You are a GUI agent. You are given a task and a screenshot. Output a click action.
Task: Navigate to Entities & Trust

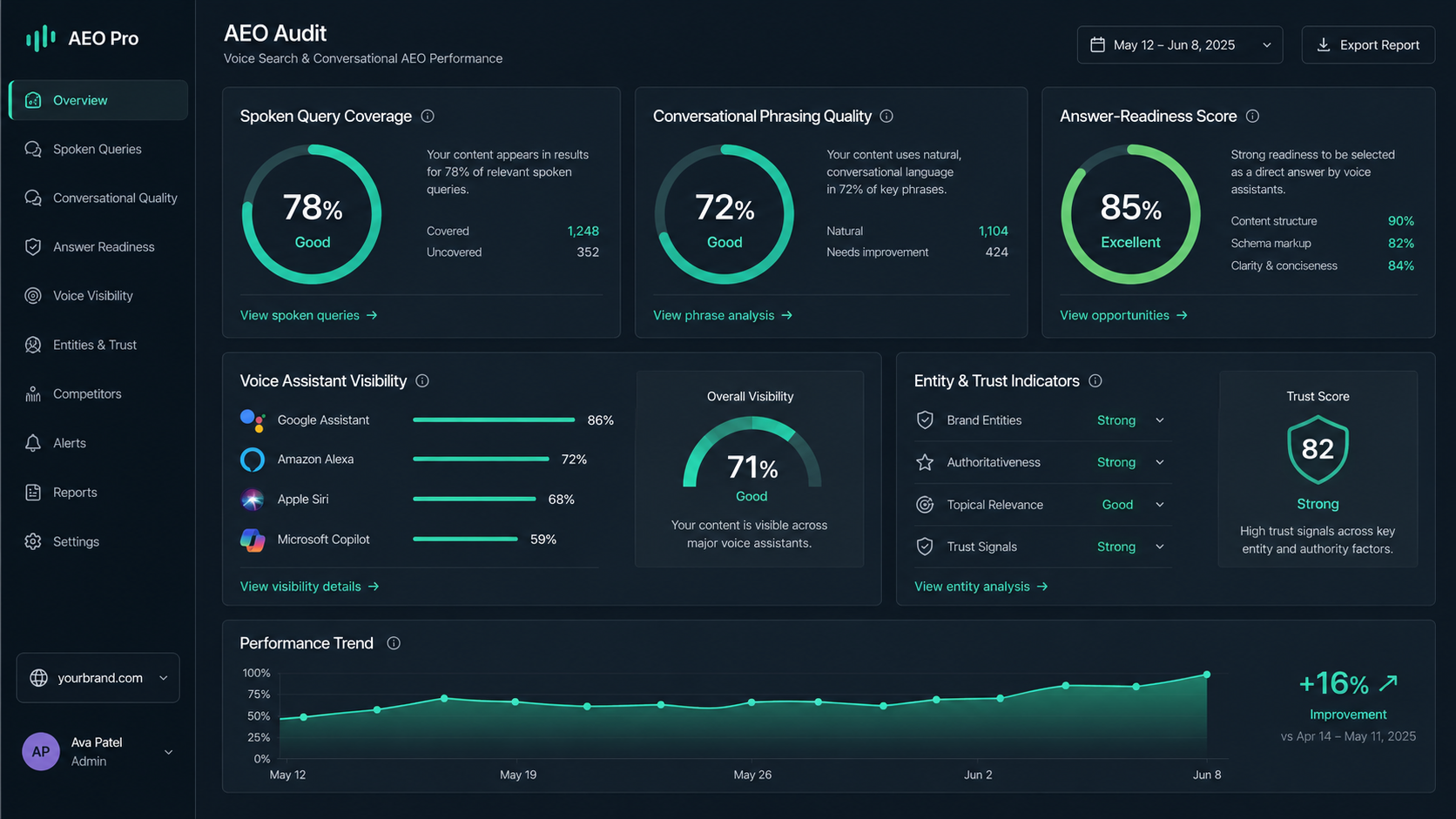[x=98, y=345]
